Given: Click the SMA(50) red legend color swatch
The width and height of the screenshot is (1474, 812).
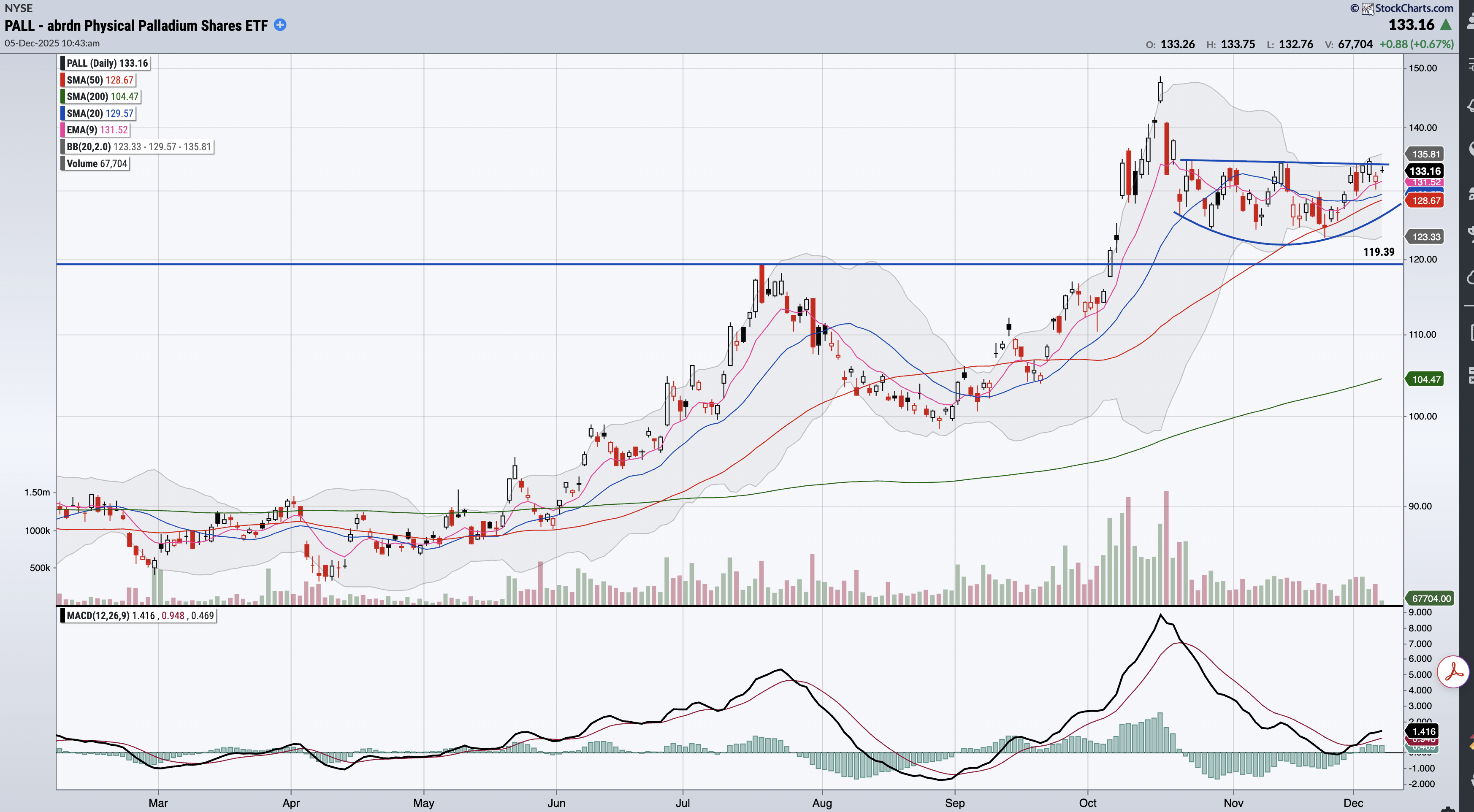Looking at the screenshot, I should [x=62, y=80].
